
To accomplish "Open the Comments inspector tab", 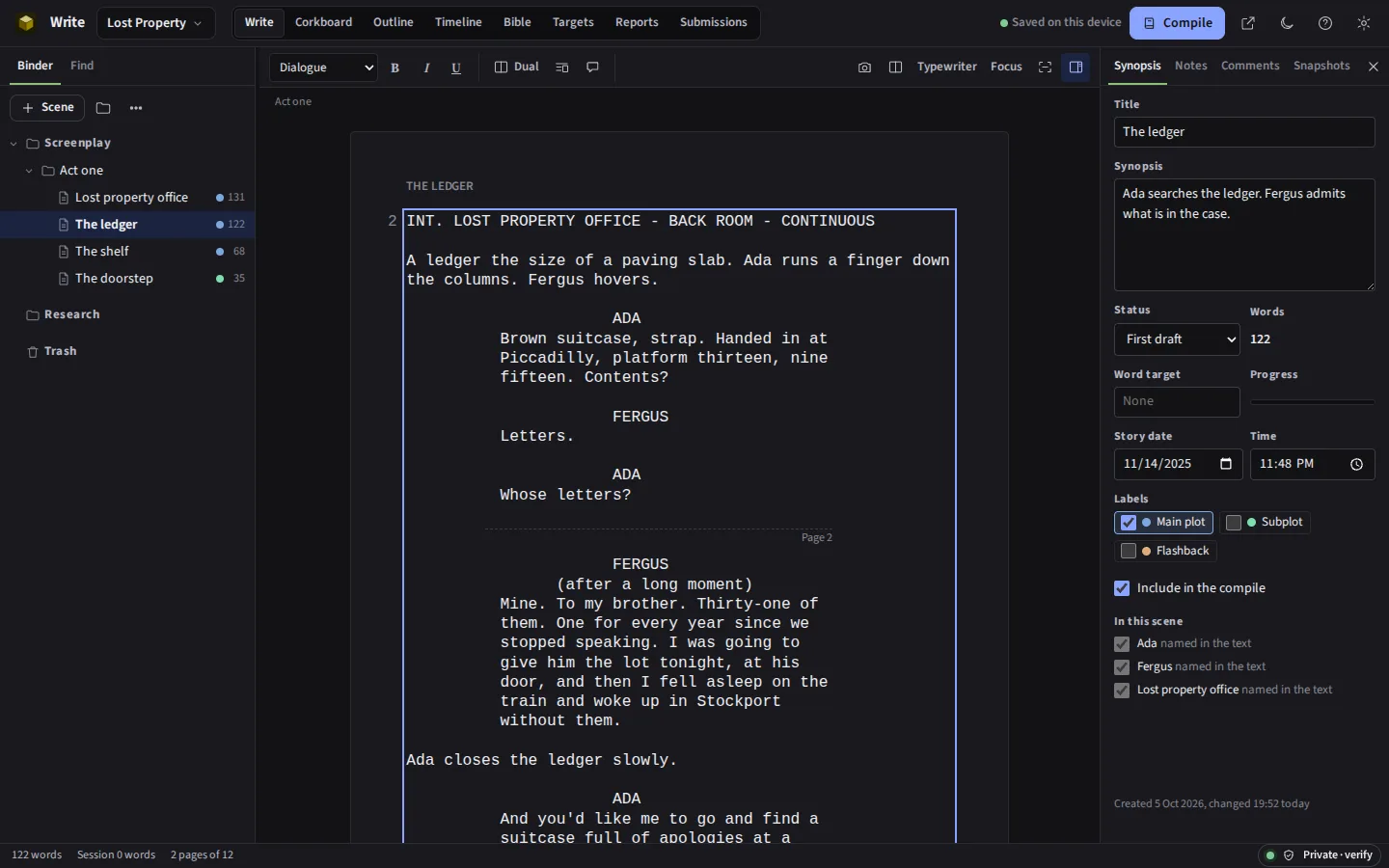I will pyautogui.click(x=1250, y=66).
